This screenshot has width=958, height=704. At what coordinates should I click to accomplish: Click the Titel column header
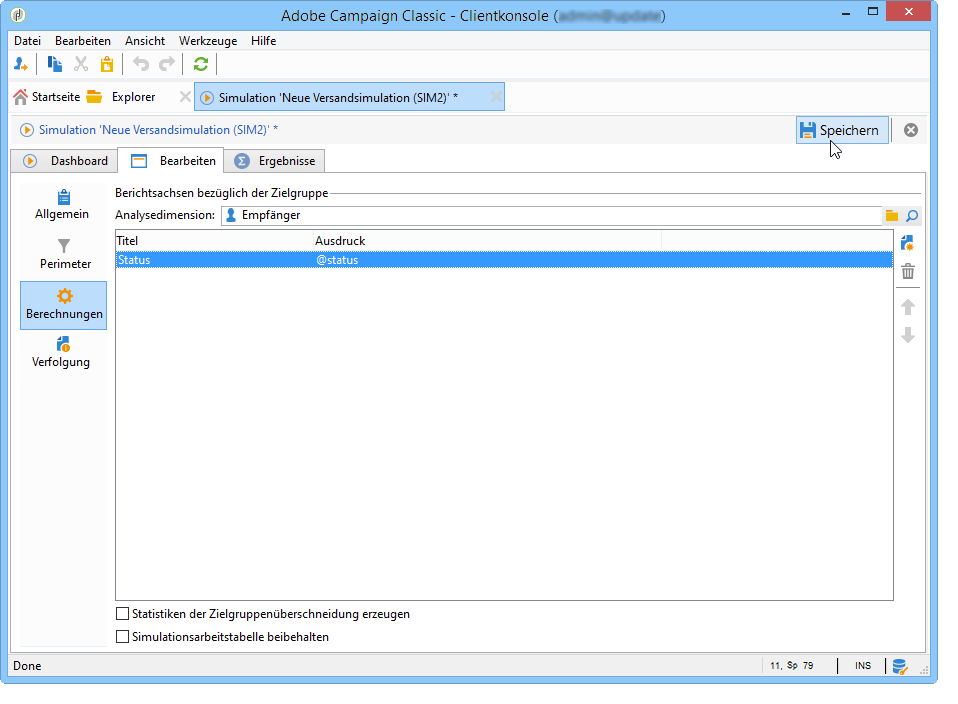(214, 241)
